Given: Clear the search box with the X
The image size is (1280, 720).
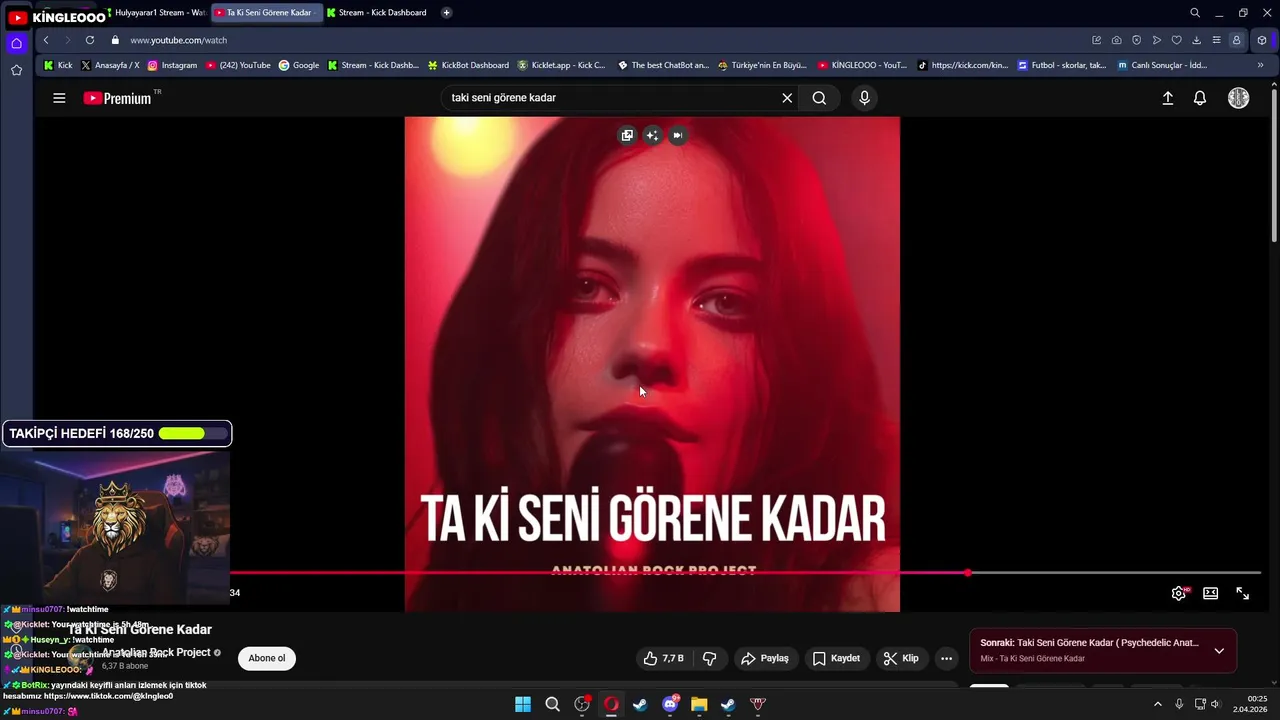Looking at the screenshot, I should pyautogui.click(x=787, y=98).
